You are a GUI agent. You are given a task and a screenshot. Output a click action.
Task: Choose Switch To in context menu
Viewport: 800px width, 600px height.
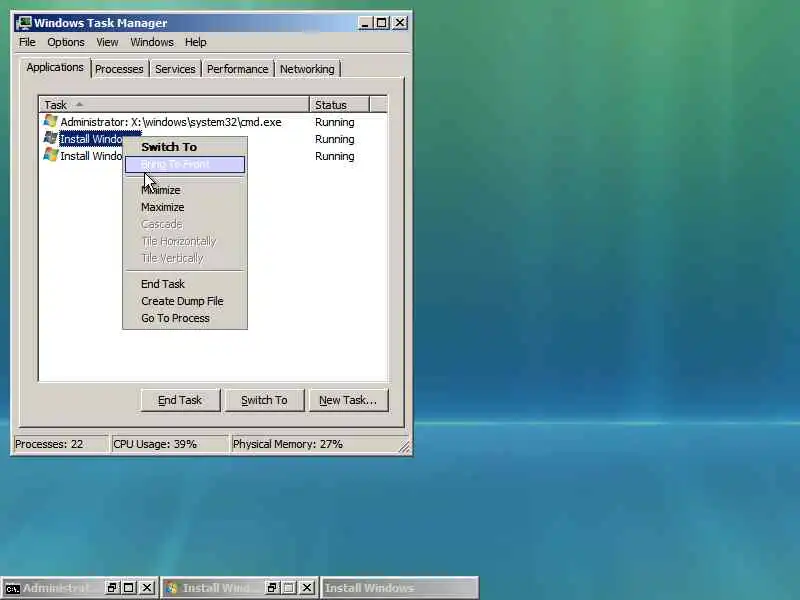pos(185,147)
